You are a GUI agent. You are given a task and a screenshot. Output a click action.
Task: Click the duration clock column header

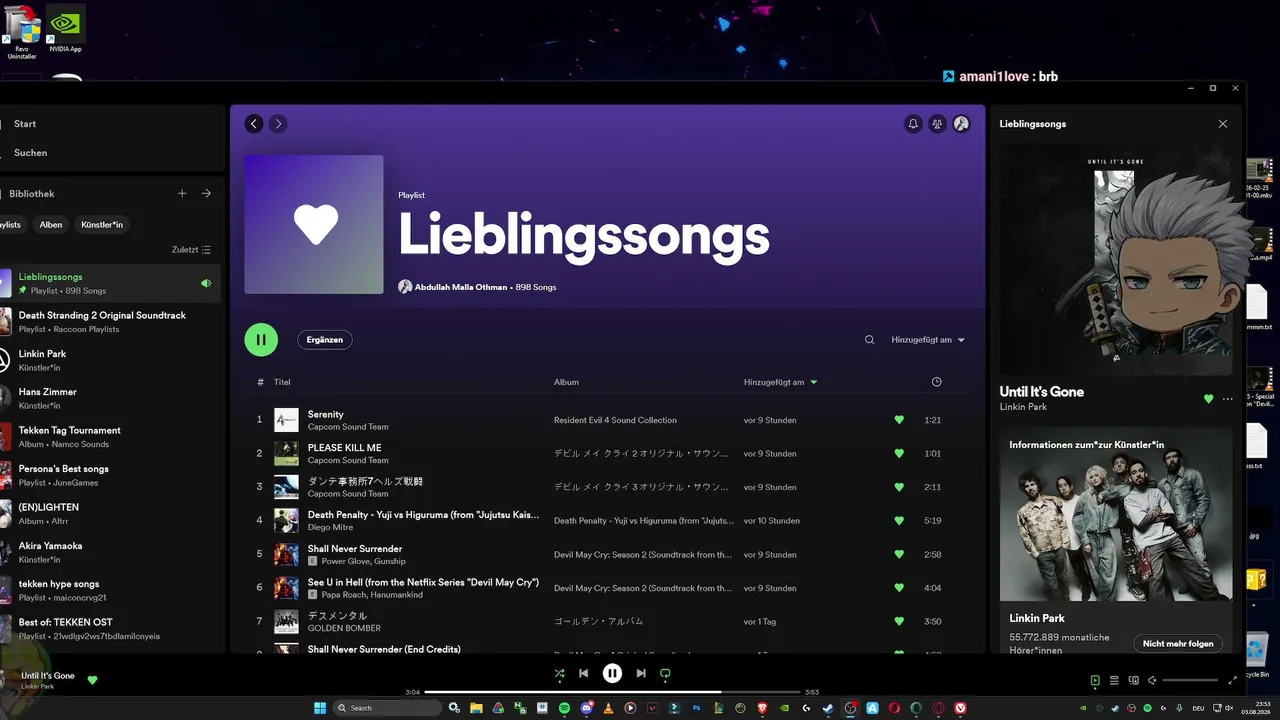coord(936,382)
